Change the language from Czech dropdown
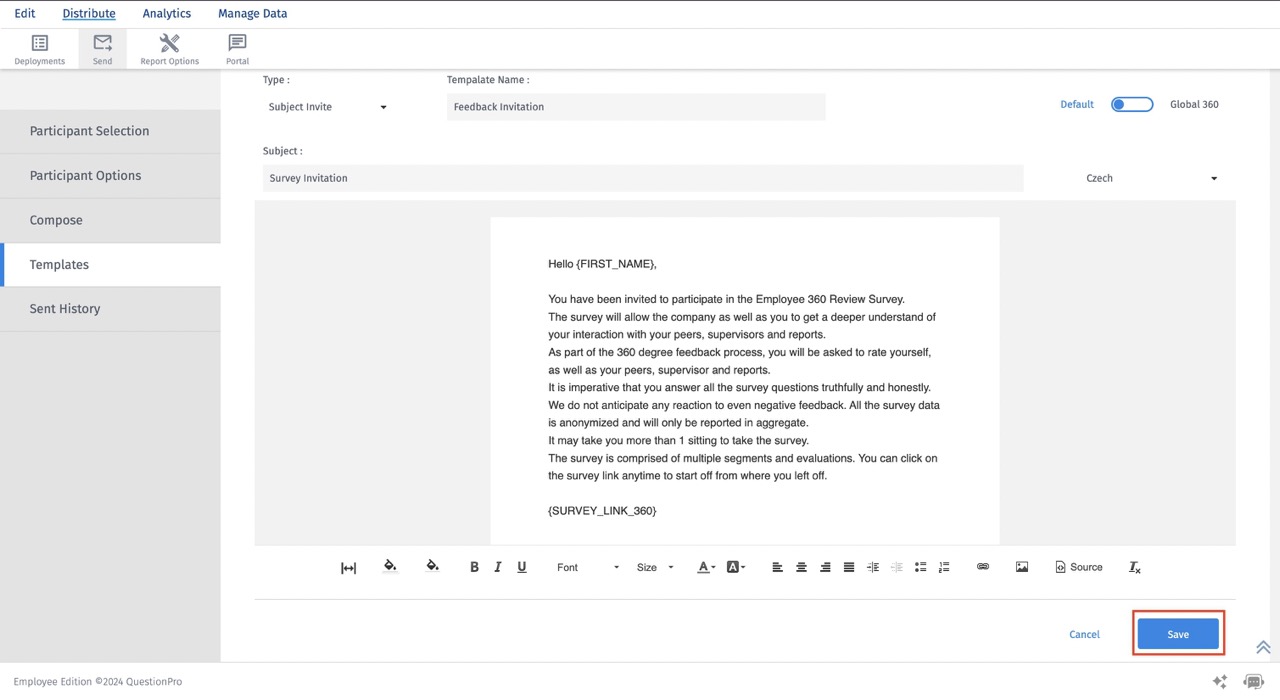The width and height of the screenshot is (1280, 700). point(1150,178)
